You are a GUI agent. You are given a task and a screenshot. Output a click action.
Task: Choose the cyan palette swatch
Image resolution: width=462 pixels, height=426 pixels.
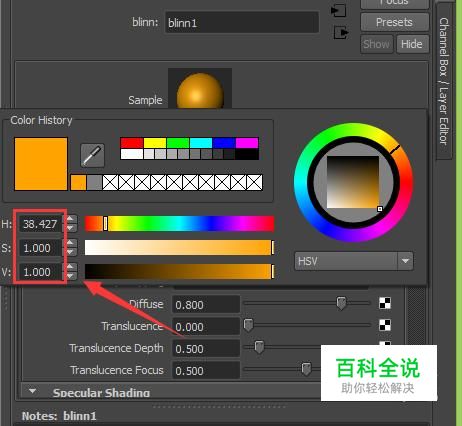[x=201, y=143]
